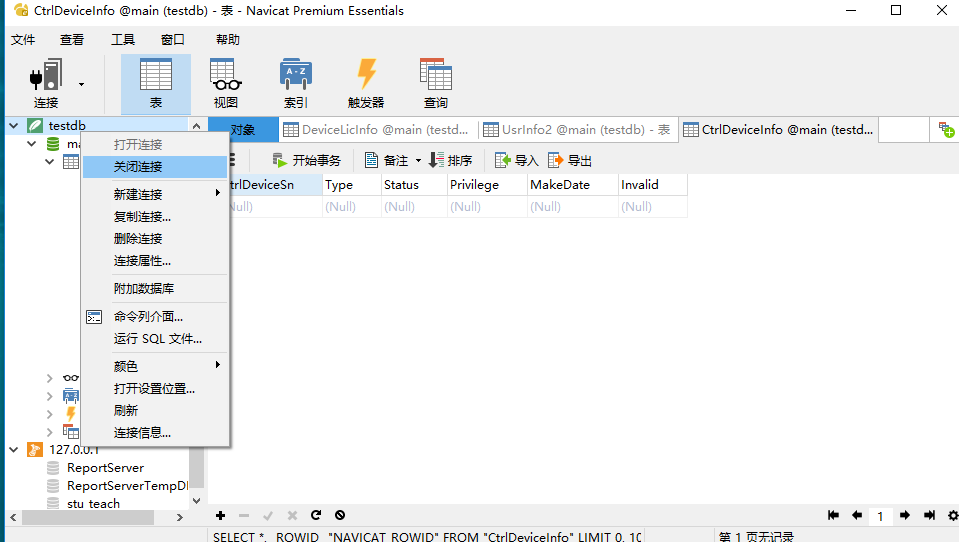Choose 连接属性... in the context menu
The width and height of the screenshot is (959, 542).
pos(155,261)
